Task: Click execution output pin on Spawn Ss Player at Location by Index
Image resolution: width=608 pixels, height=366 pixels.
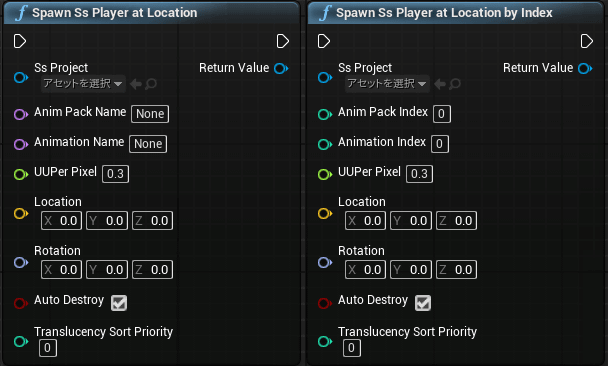Action: 587,41
